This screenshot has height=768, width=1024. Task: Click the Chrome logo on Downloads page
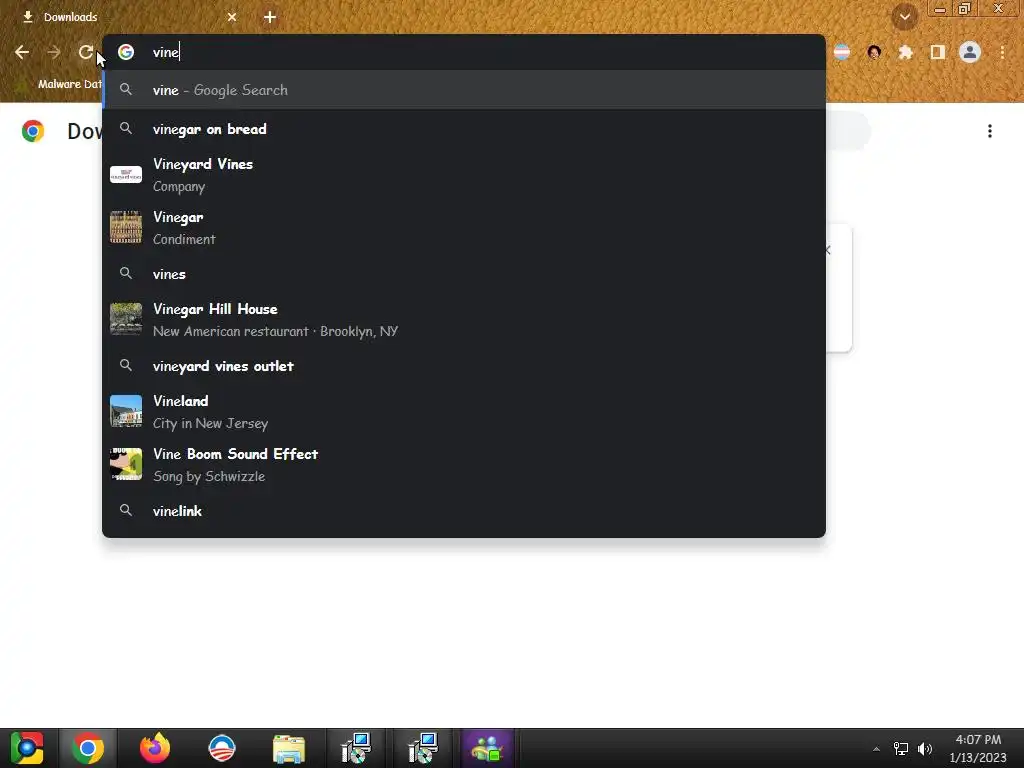pos(33,131)
